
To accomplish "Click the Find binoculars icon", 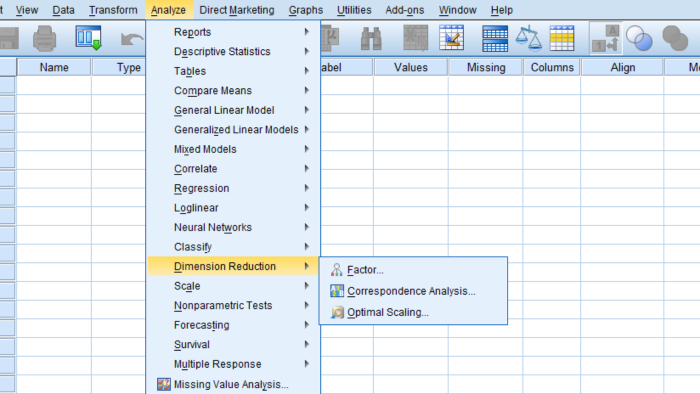I will [371, 38].
